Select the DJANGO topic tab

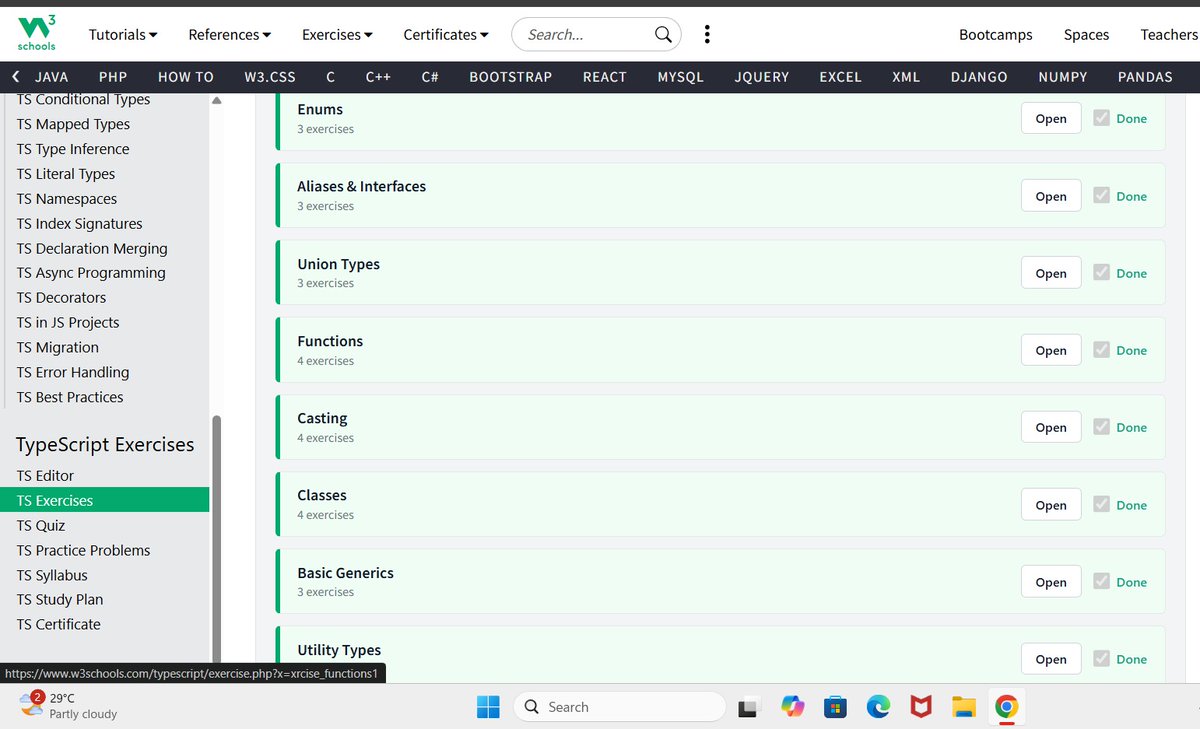tap(979, 77)
